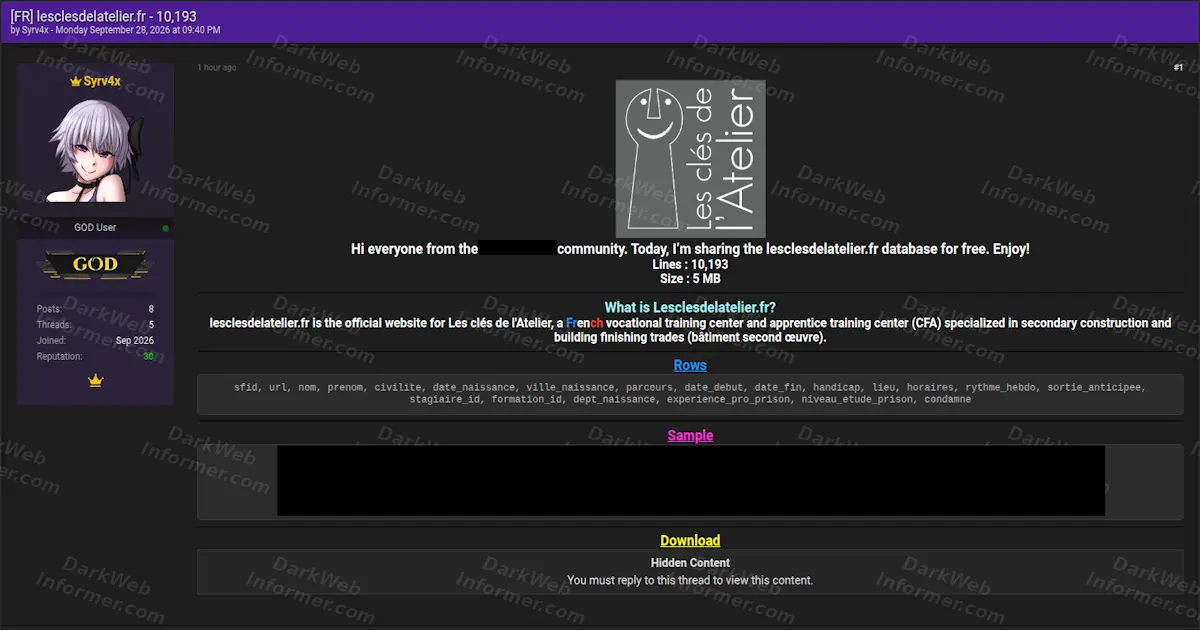Click the '1 hour ago' timestamp

pyautogui.click(x=217, y=67)
